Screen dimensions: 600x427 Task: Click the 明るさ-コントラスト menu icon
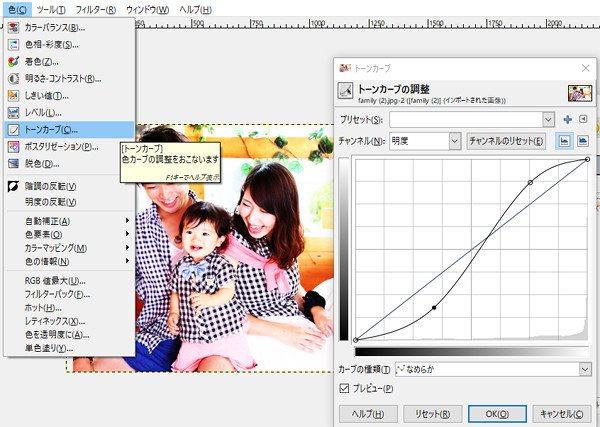pos(14,78)
